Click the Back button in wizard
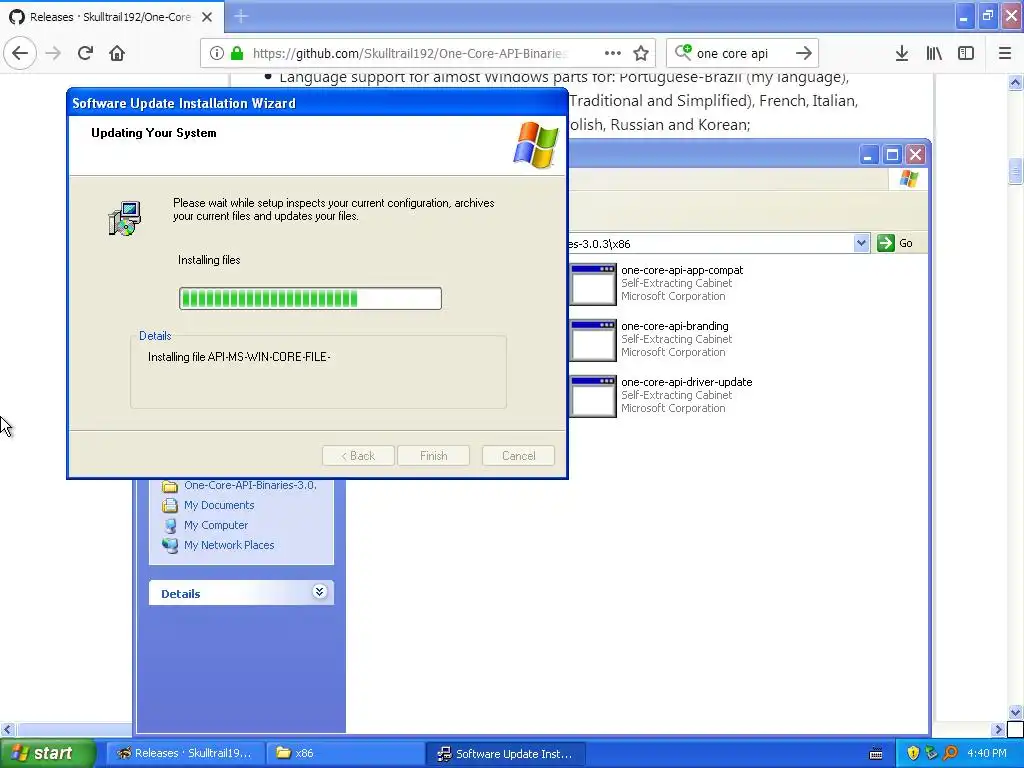1024x768 pixels. coord(358,456)
